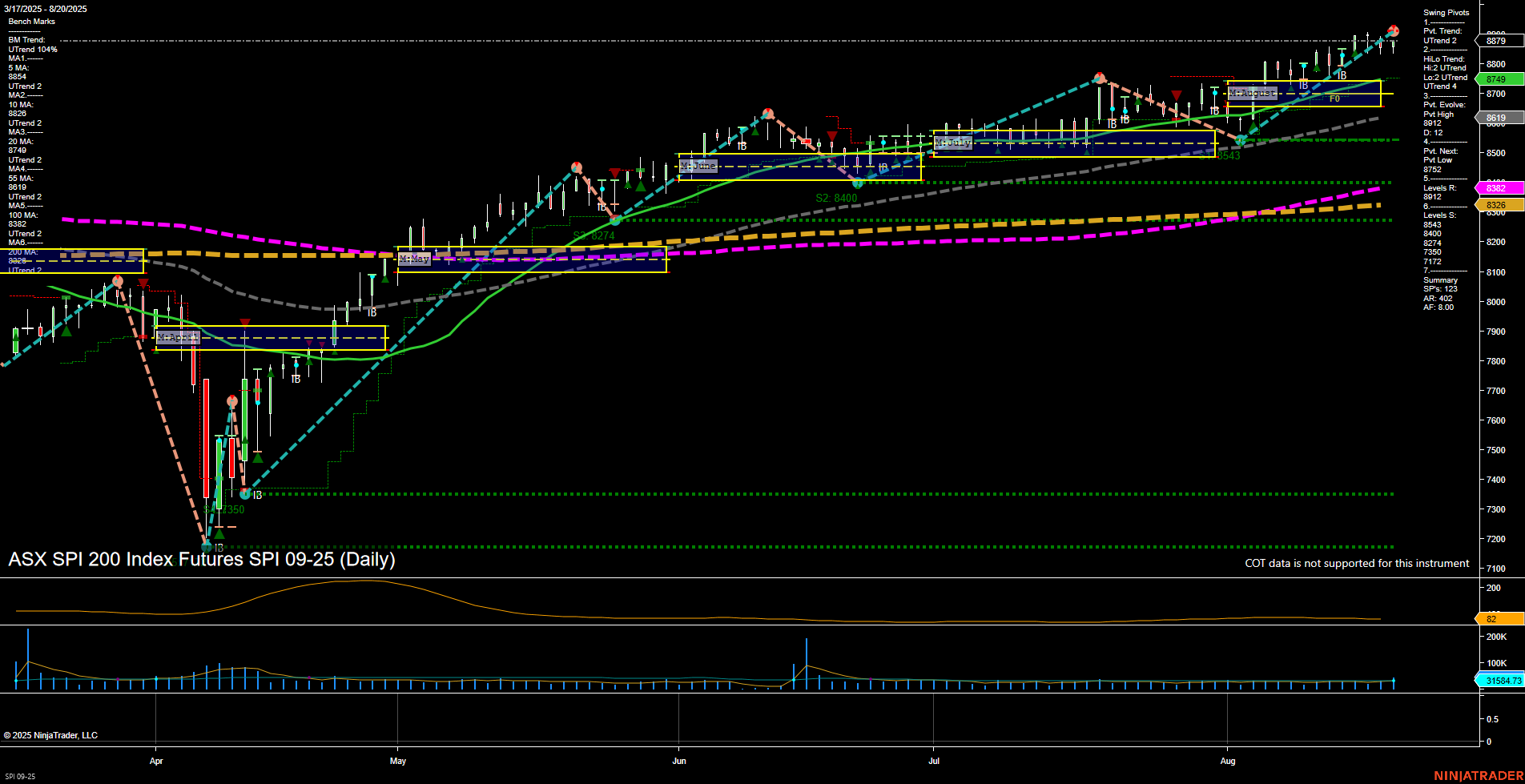
Task: Click the cyan volume readout tag 31584
Action: click(1499, 681)
